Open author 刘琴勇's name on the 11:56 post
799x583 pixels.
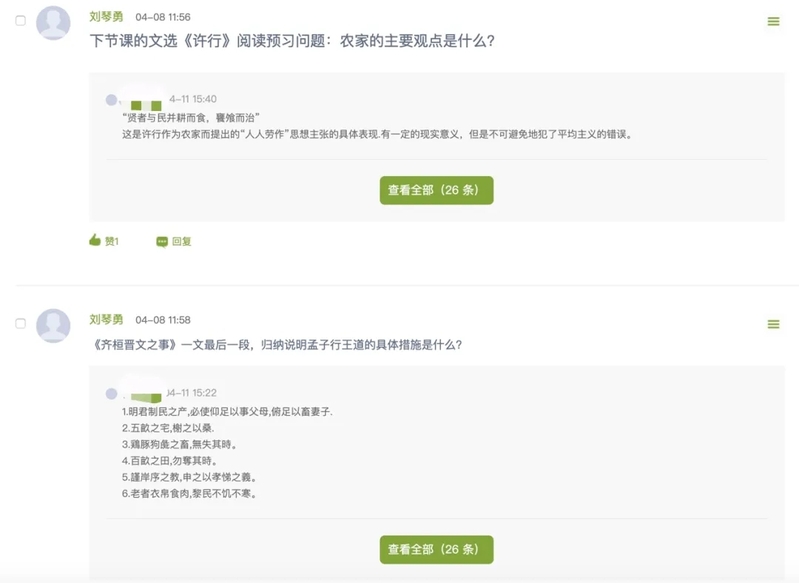tap(106, 17)
